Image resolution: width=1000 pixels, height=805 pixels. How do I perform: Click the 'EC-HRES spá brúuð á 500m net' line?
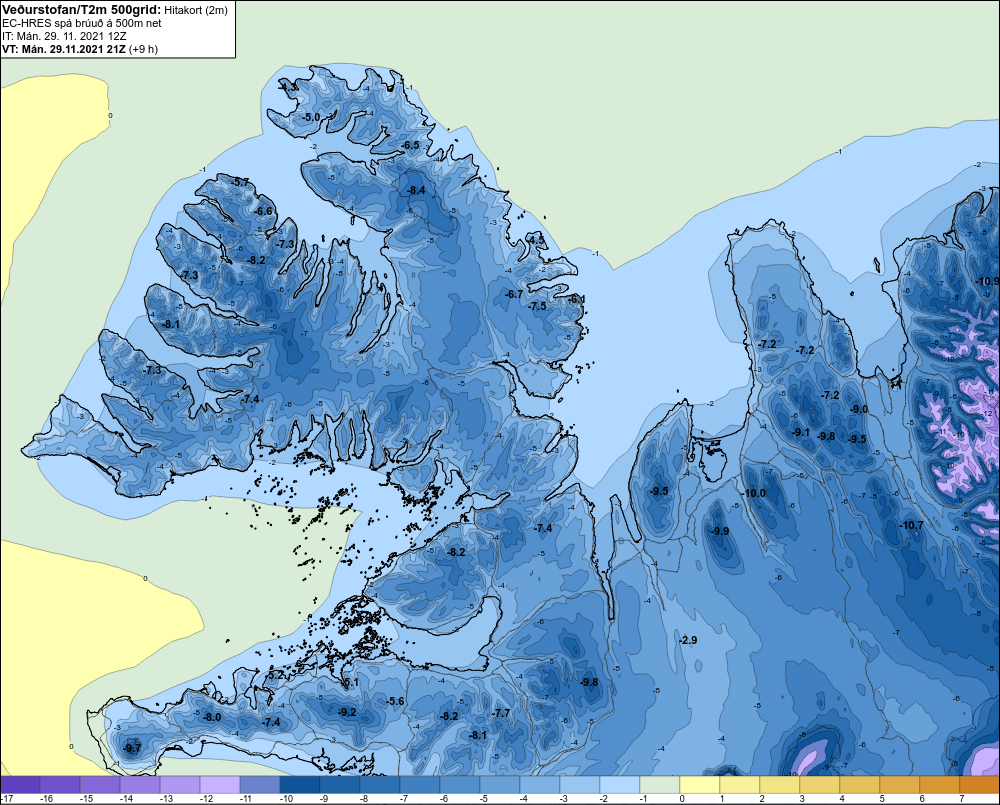(x=82, y=24)
